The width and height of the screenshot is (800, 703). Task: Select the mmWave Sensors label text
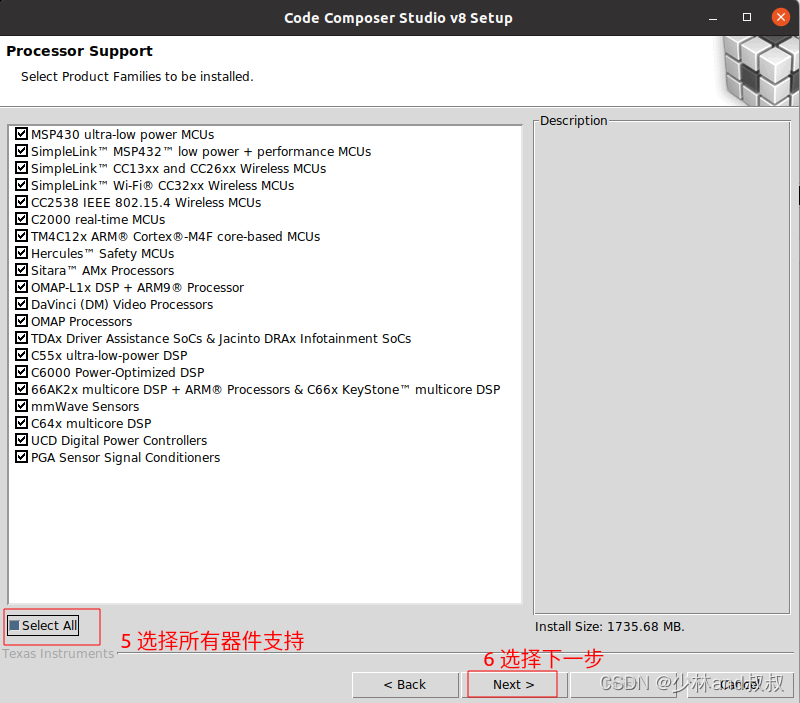coord(85,407)
